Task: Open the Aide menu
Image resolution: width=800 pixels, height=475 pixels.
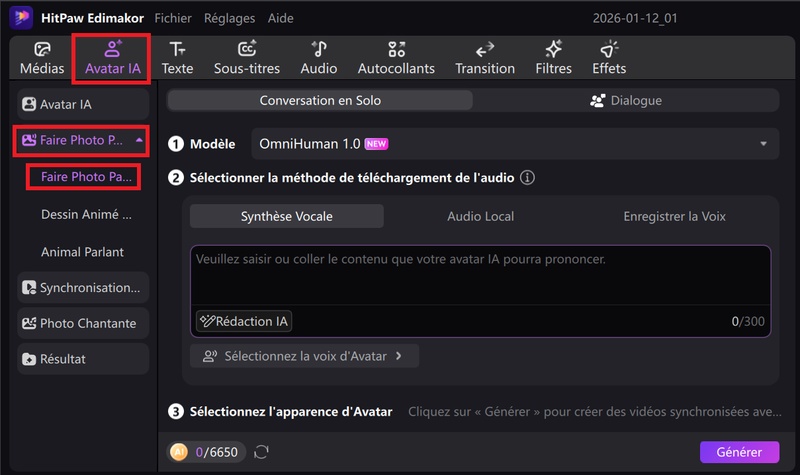Action: 281,18
